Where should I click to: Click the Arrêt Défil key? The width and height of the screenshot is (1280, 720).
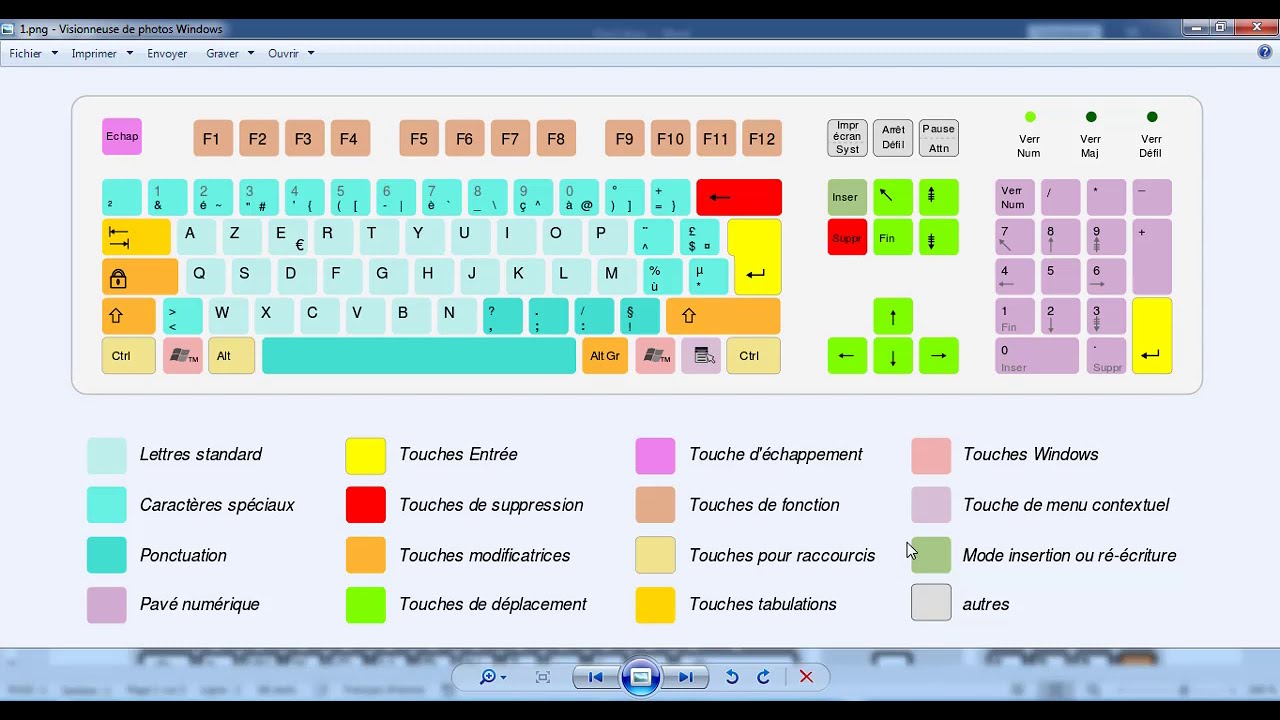(893, 138)
